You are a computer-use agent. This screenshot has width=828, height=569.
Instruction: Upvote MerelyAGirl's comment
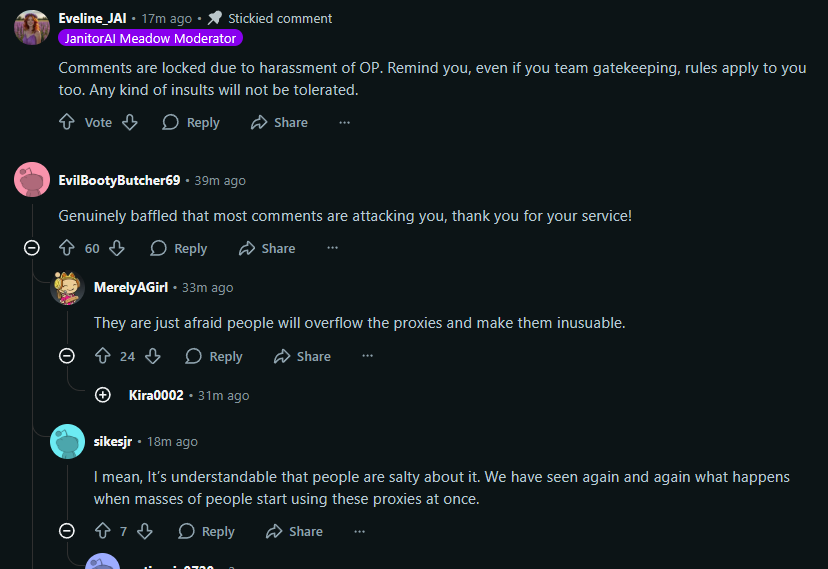(102, 356)
